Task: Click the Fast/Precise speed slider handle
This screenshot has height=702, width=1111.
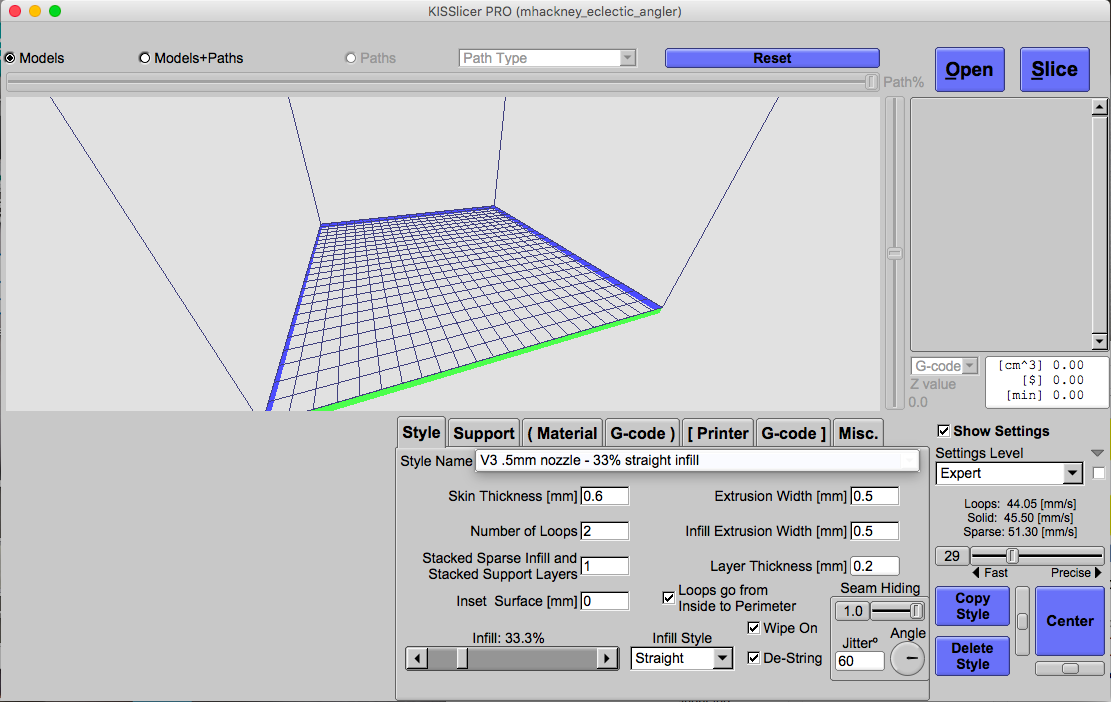Action: tap(1012, 556)
